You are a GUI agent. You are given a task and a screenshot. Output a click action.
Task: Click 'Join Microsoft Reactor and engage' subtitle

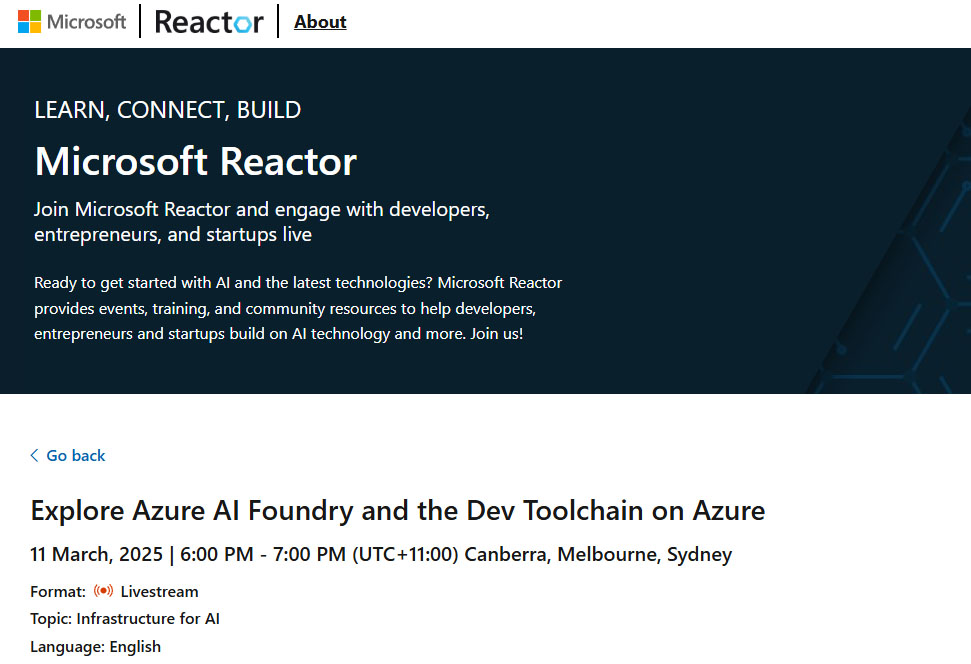click(262, 222)
